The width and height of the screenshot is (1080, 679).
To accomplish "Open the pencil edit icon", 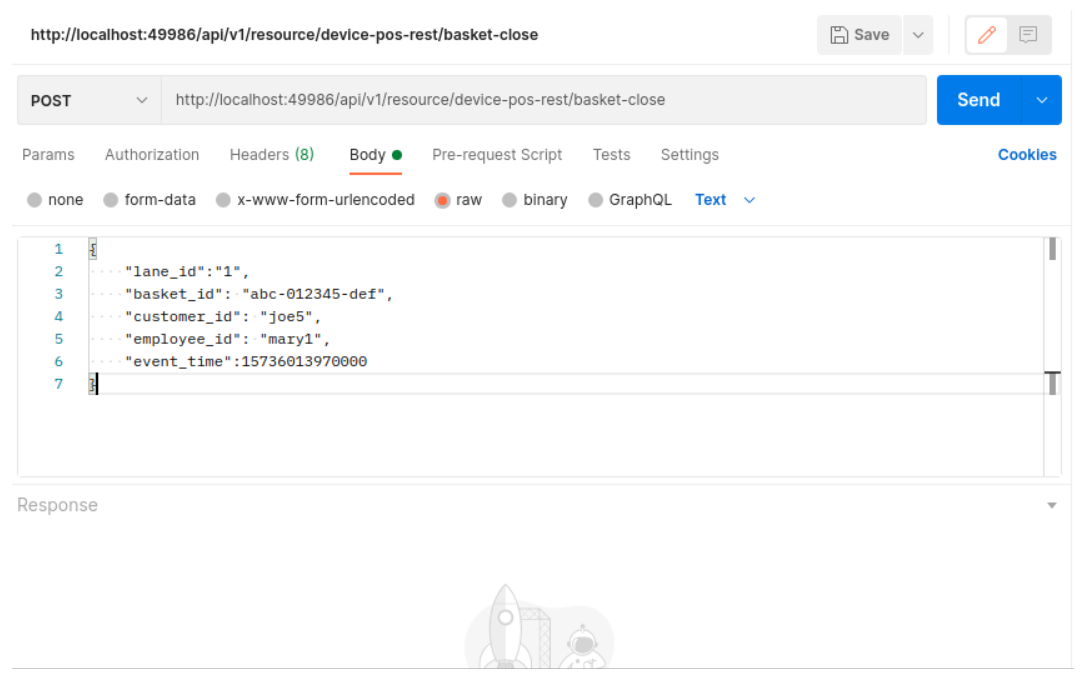I will pyautogui.click(x=986, y=35).
